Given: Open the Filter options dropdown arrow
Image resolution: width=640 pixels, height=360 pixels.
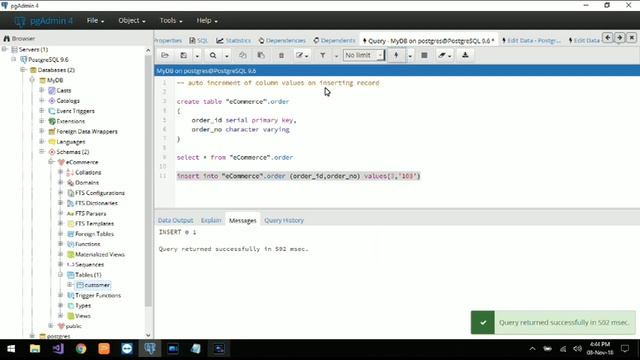Looking at the screenshot, I should (x=336, y=56).
